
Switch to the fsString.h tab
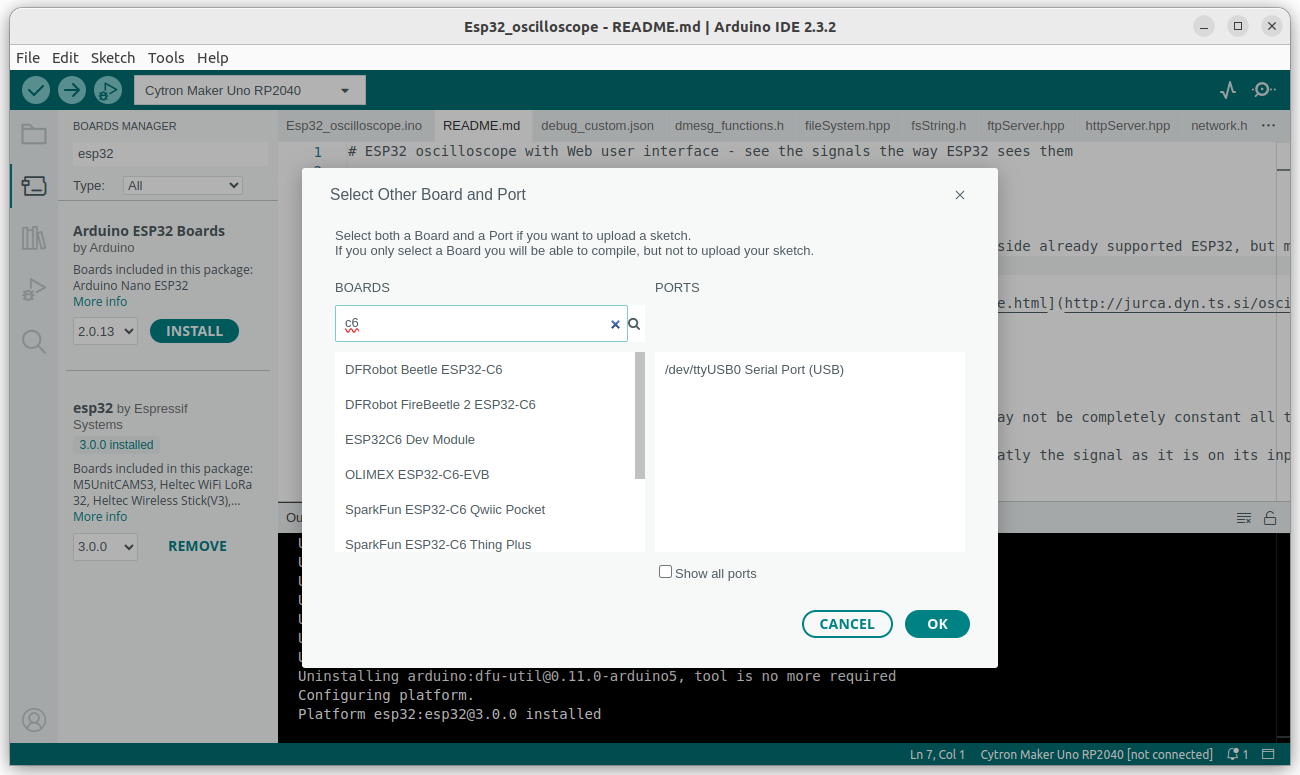(x=938, y=126)
